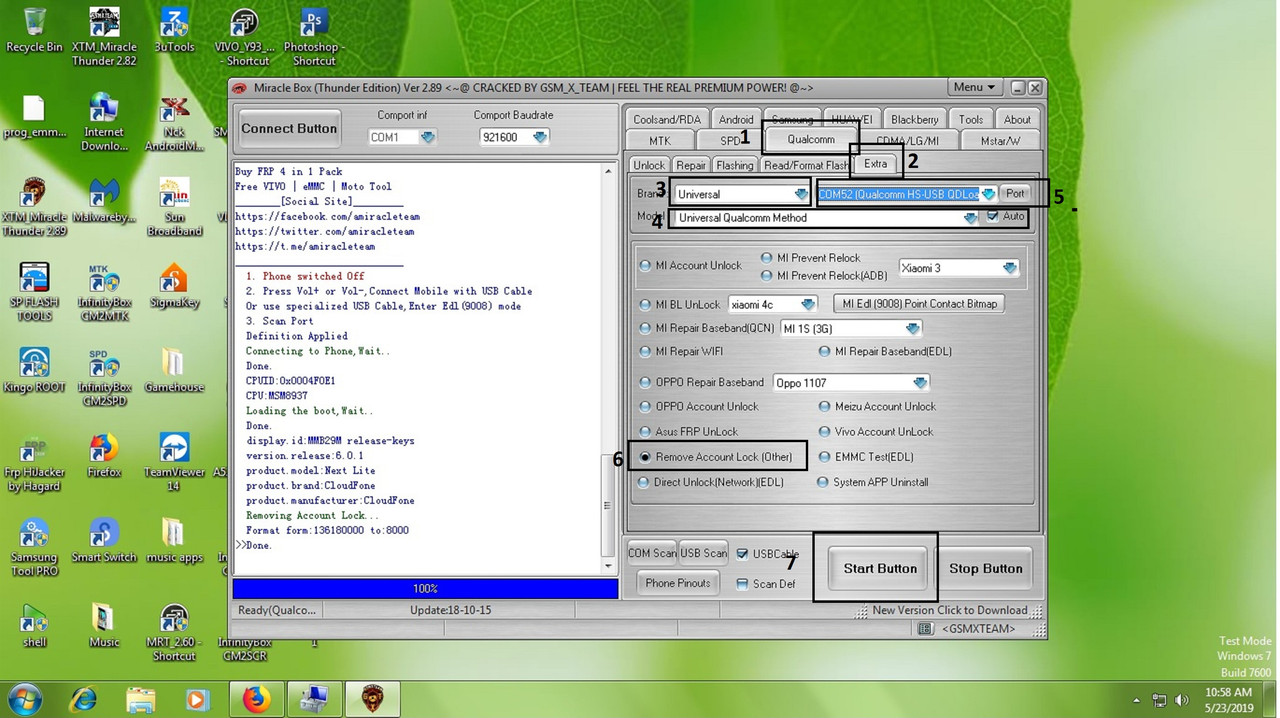Open the Flashing sub-tab

(x=735, y=165)
